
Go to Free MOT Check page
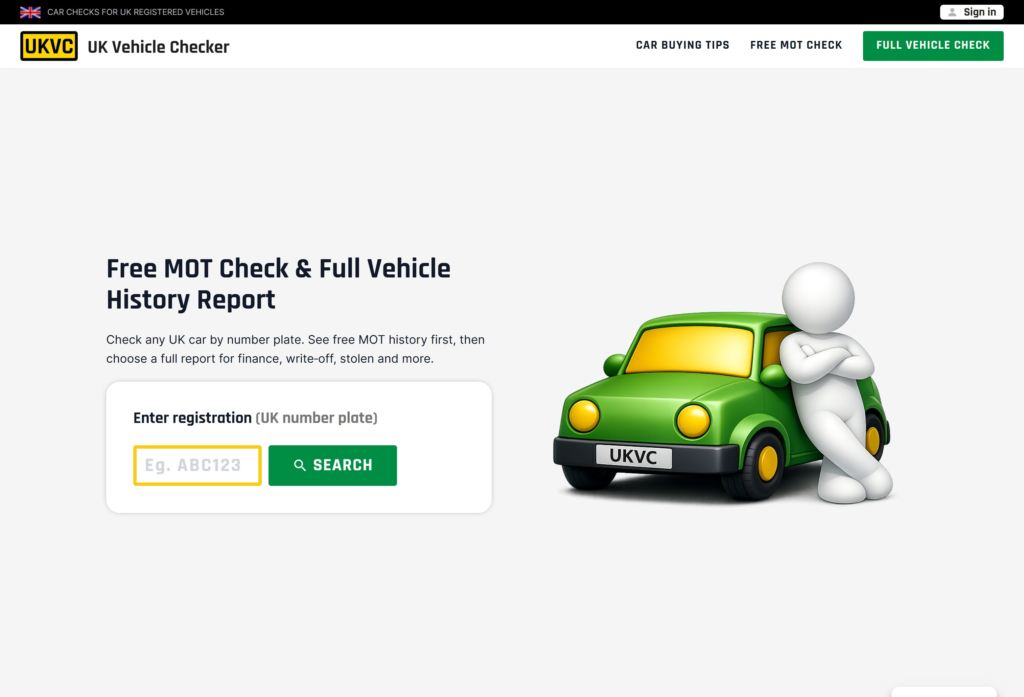click(796, 45)
